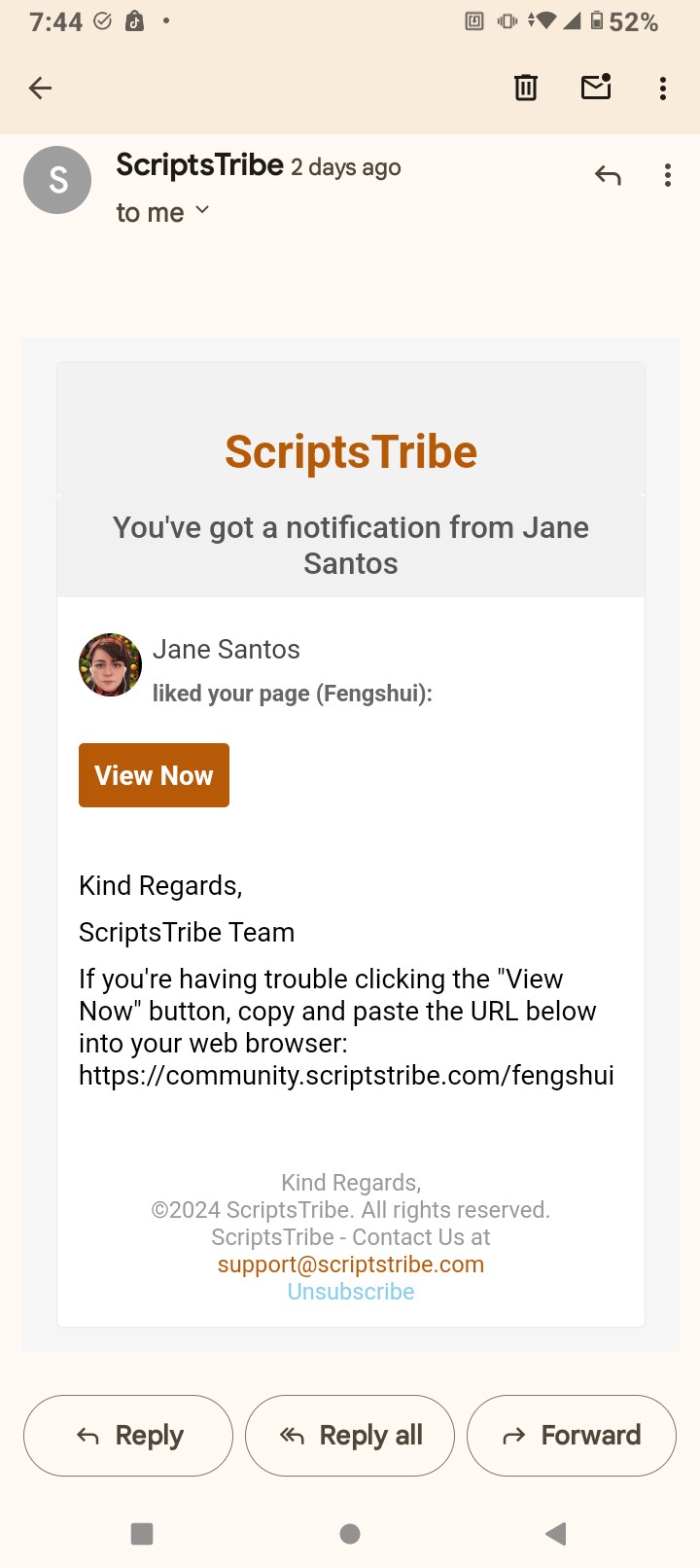
Task: Tap the reply arrow beside the sender
Action: pos(608,176)
